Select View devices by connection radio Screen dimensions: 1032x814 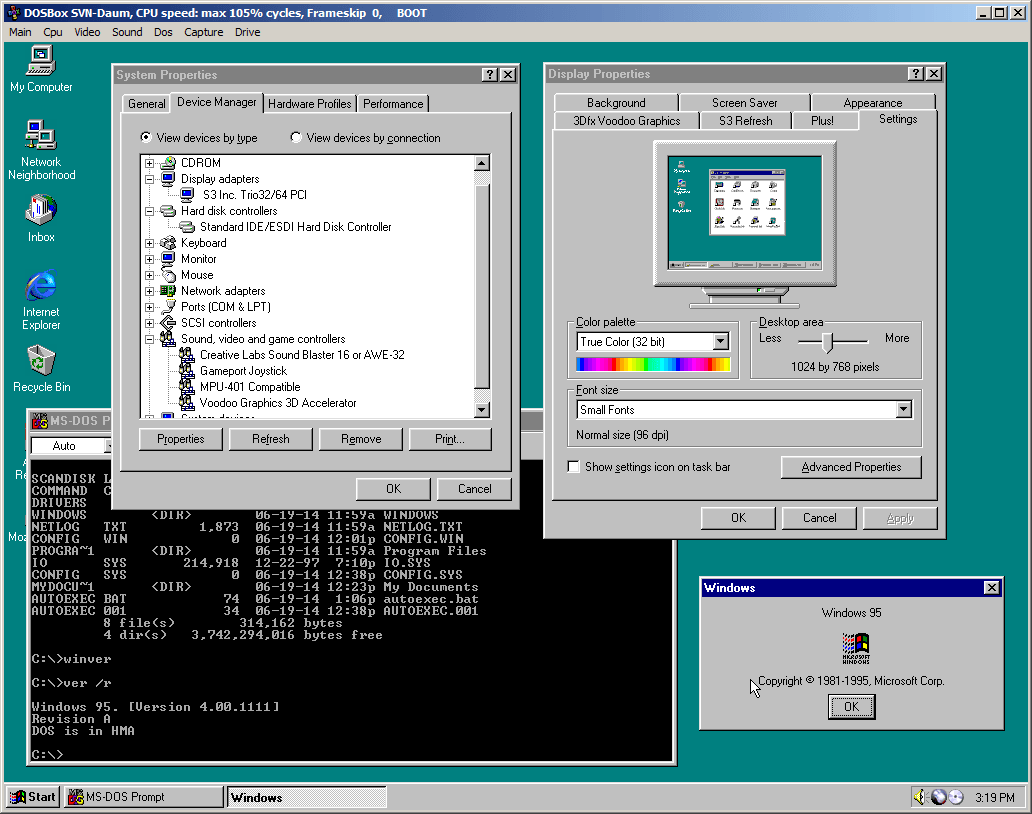(x=296, y=138)
